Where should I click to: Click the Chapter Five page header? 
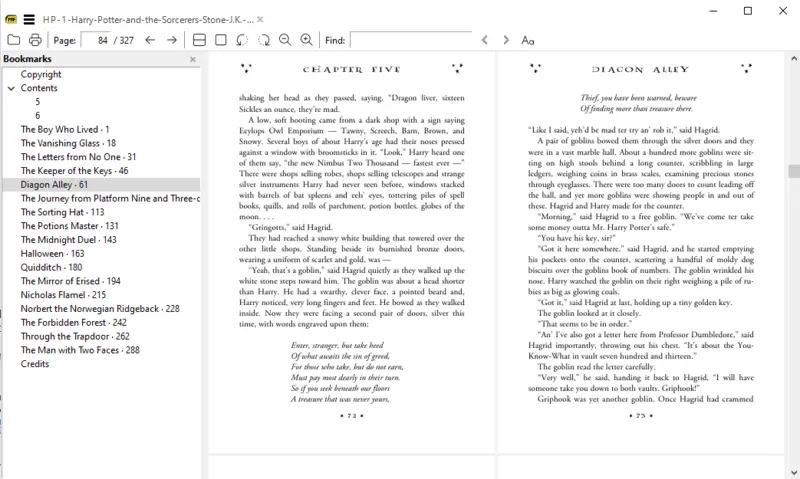352,69
